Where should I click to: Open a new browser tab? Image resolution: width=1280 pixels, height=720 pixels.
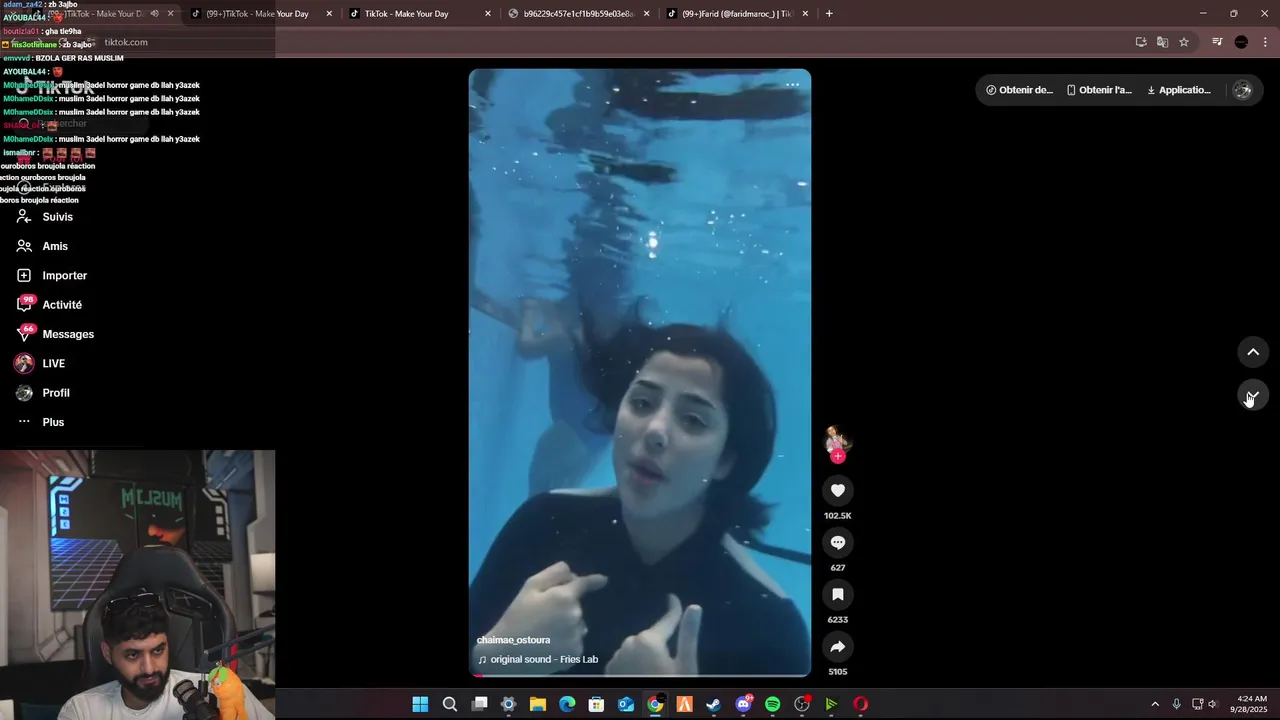click(x=829, y=14)
